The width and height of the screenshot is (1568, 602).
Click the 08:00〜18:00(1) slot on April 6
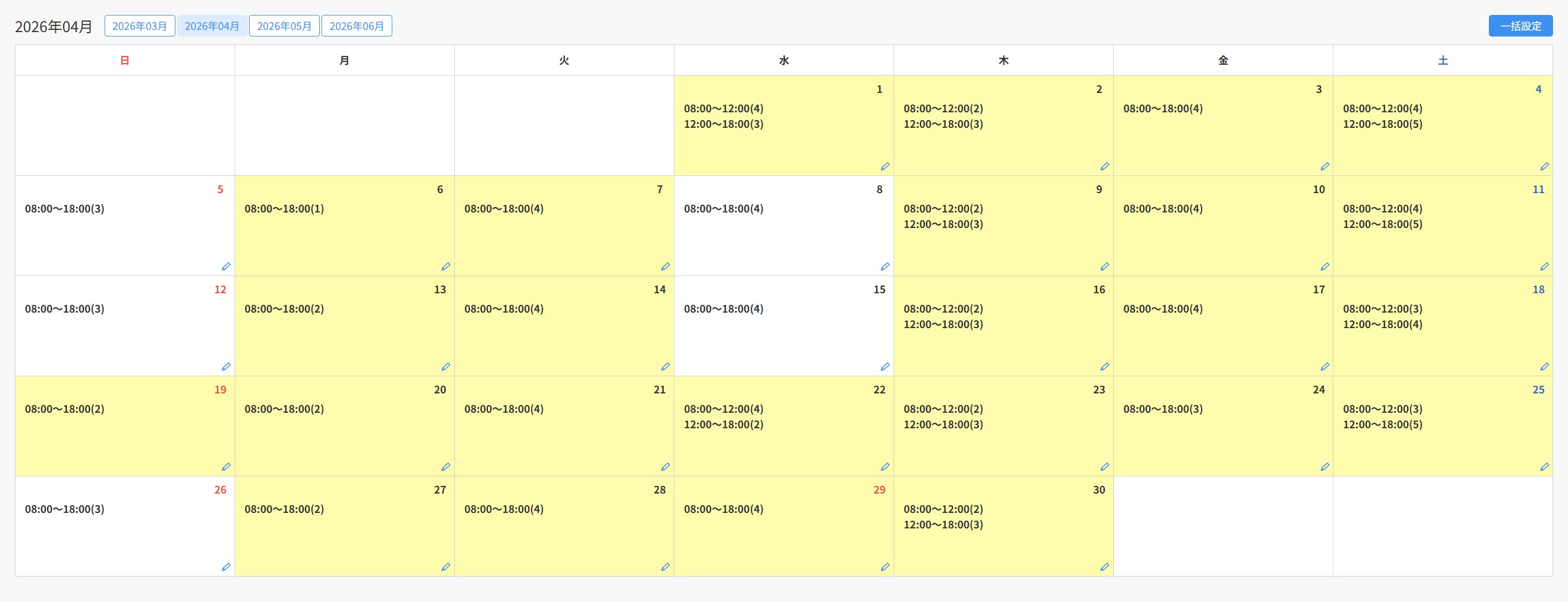[284, 209]
